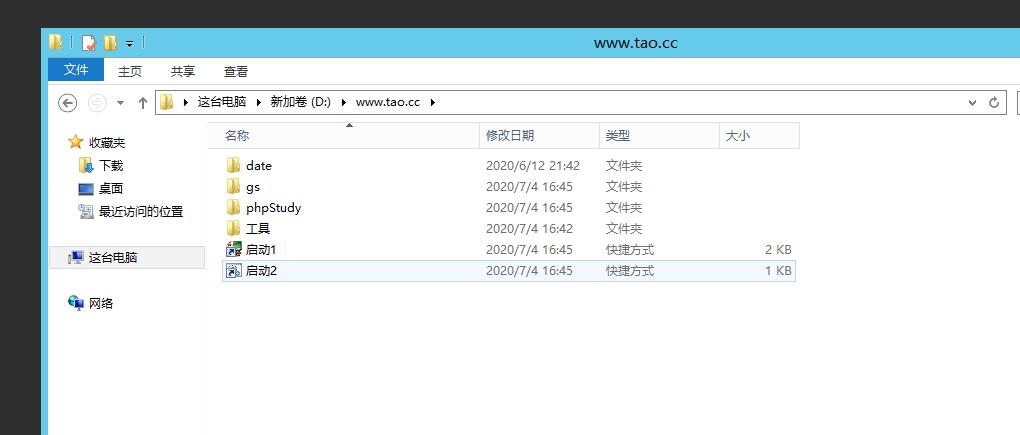Select 这台电脑 in the navigation pane
This screenshot has width=1020, height=435.
112,258
